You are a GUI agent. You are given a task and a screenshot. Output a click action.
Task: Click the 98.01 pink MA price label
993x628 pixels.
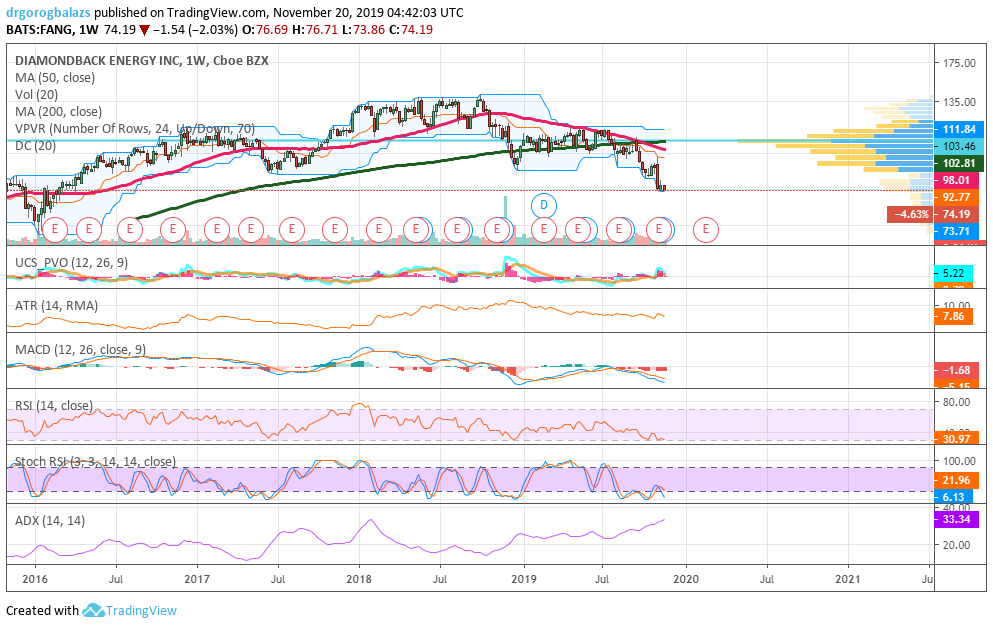tap(956, 180)
